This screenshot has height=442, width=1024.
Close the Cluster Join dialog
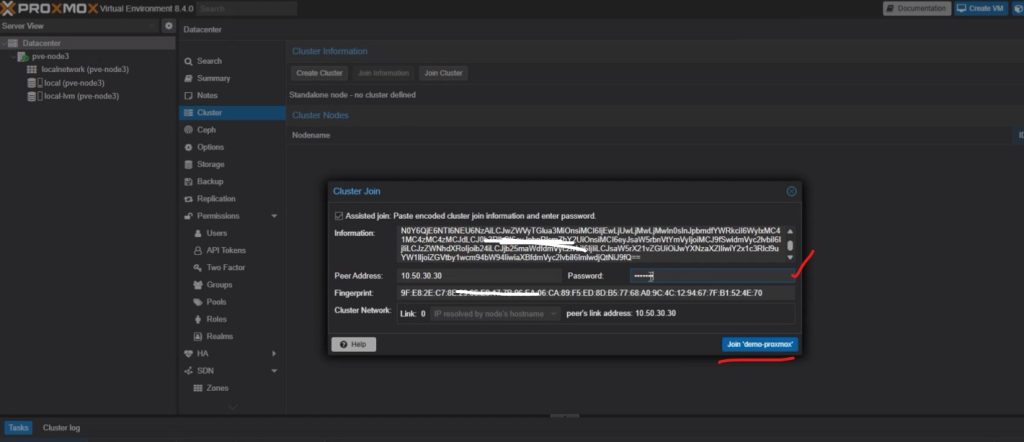click(x=791, y=191)
